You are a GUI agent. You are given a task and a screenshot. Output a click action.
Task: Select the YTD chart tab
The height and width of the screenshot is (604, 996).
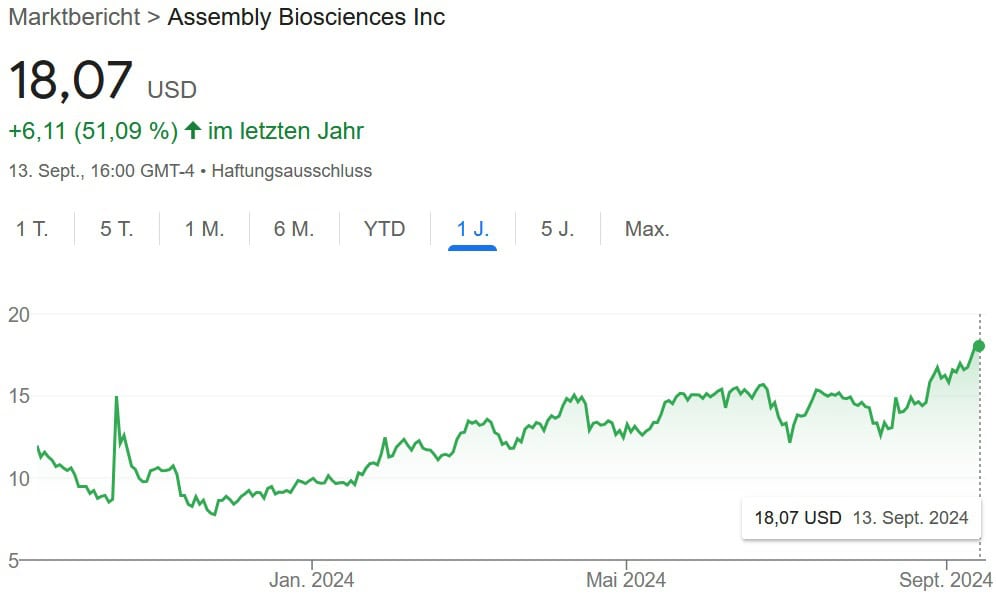[385, 229]
